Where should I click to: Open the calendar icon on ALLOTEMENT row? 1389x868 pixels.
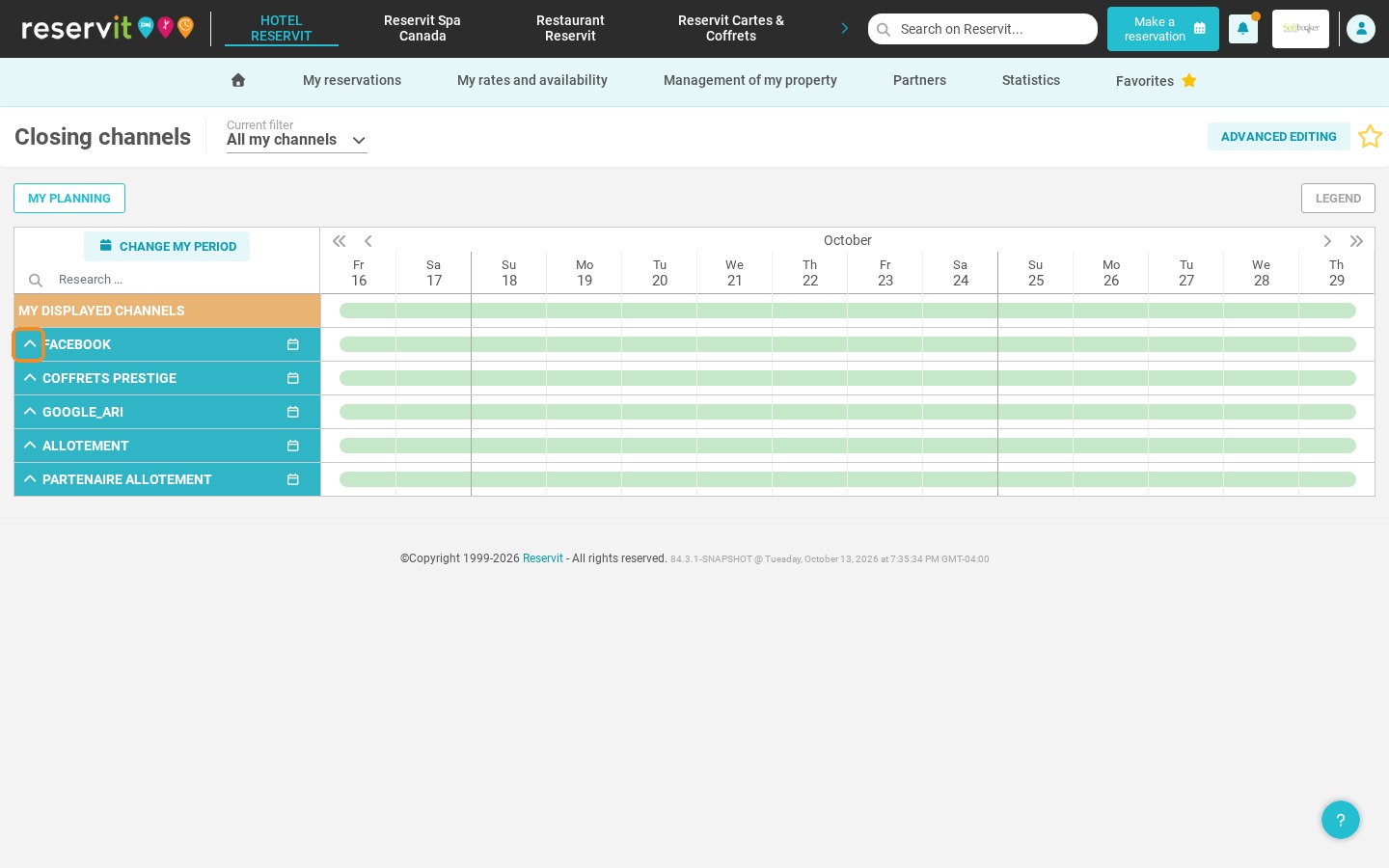tap(293, 446)
